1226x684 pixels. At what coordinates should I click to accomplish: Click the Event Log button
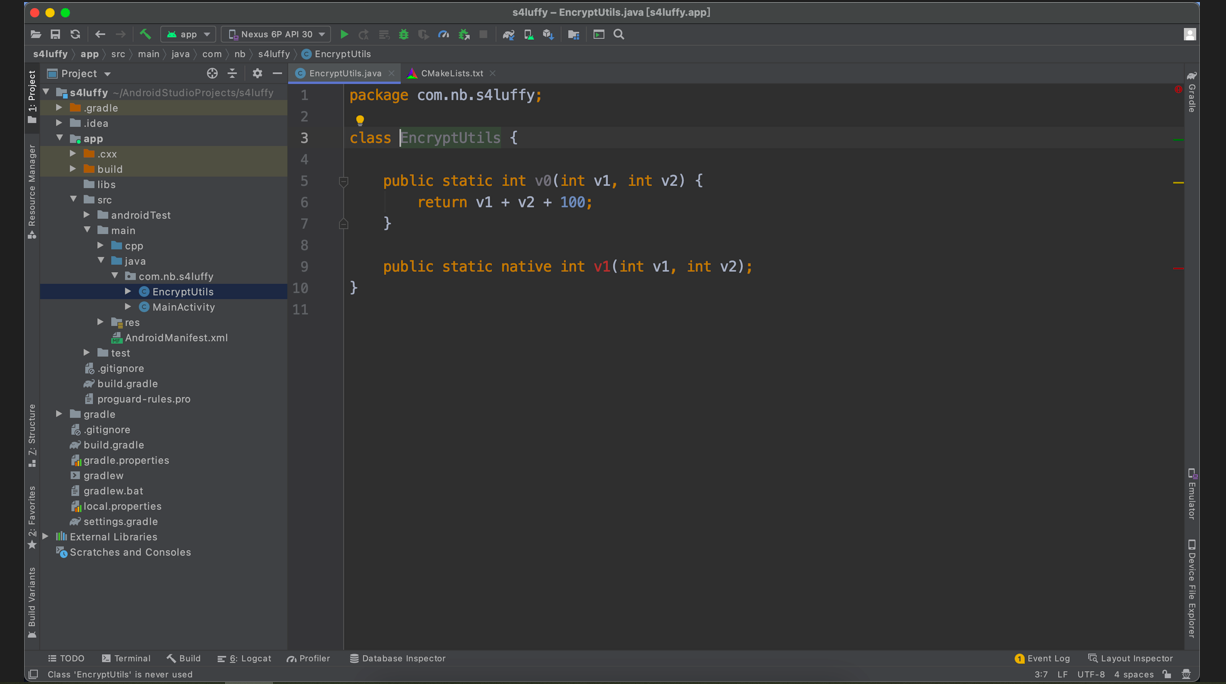click(1042, 658)
